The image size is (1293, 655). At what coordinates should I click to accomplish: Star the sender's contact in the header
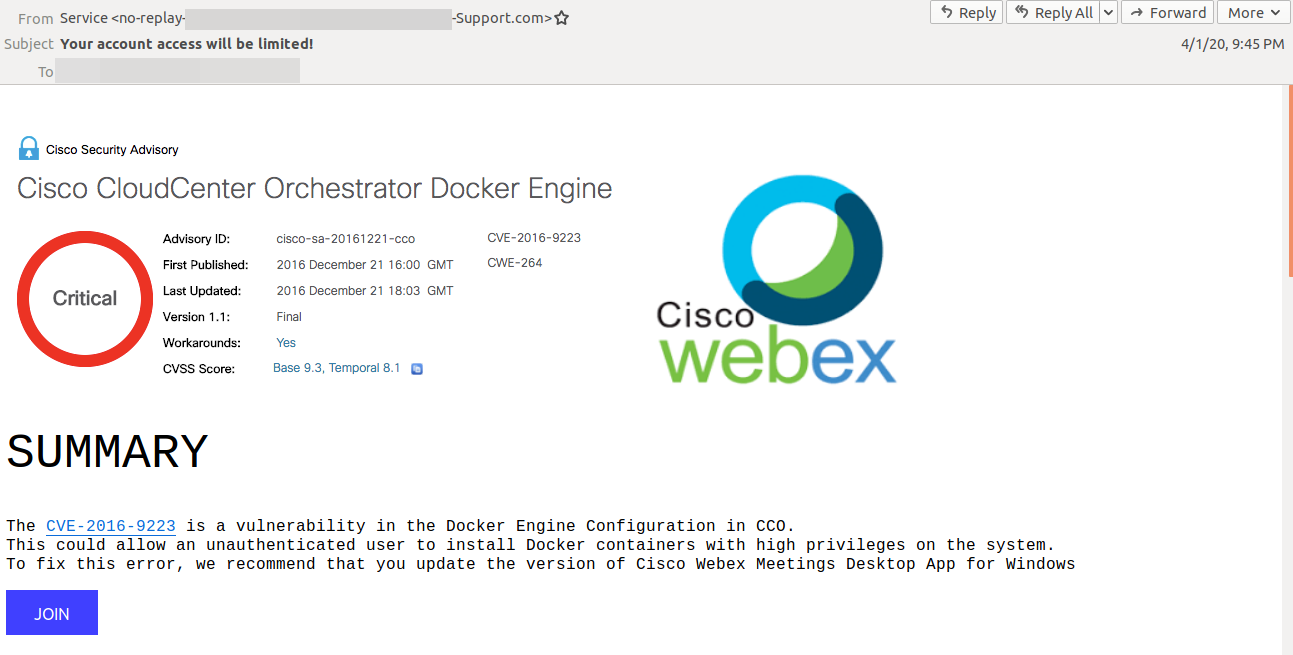click(x=562, y=18)
